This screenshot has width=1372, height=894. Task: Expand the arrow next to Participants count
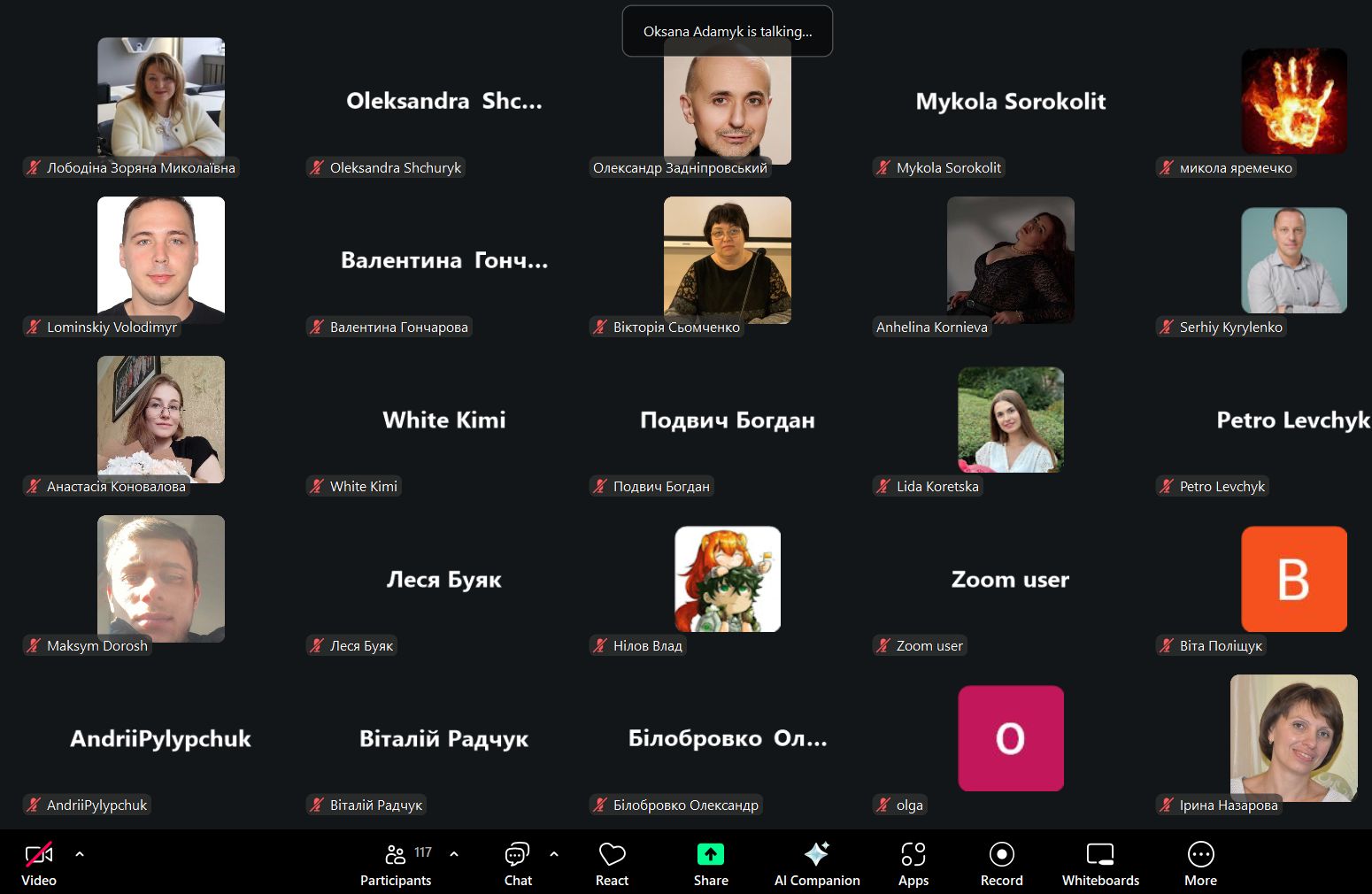454,854
